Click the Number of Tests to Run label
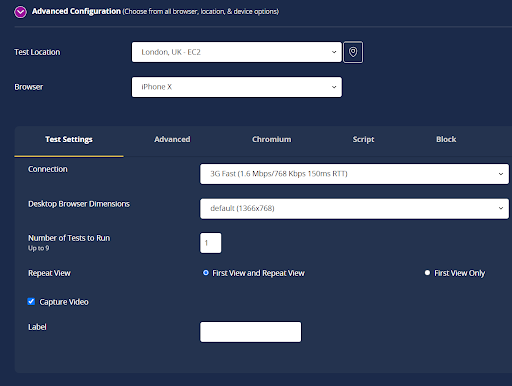512x386 pixels. click(69, 238)
